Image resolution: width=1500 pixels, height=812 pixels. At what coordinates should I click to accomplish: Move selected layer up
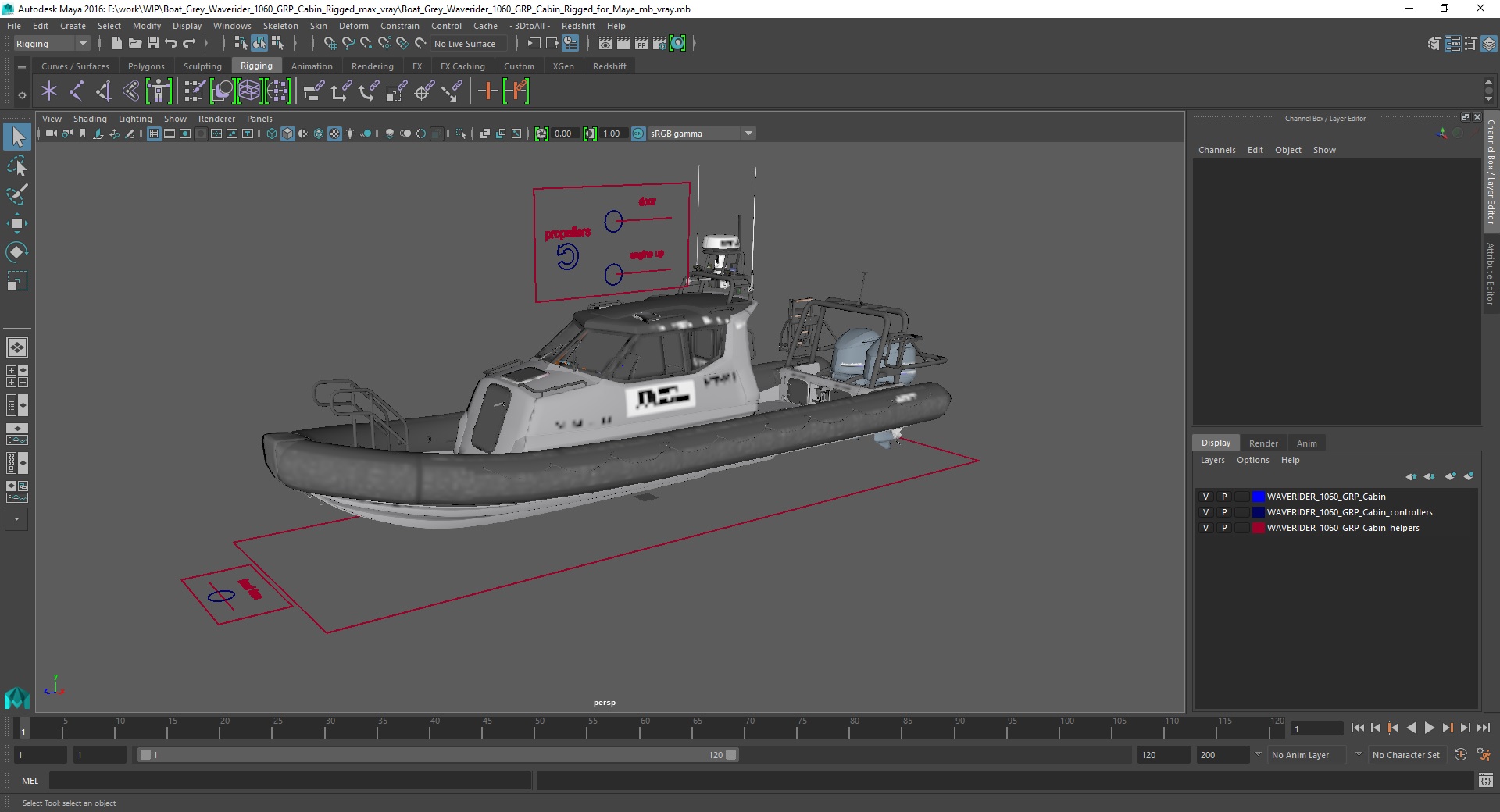coord(1411,476)
